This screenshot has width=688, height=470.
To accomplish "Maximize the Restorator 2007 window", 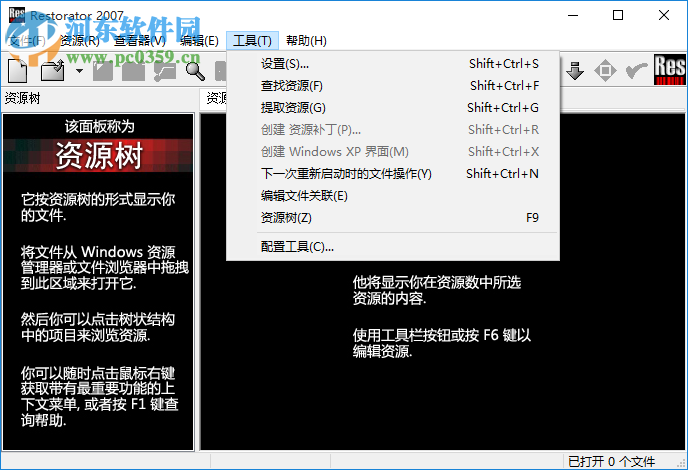I will coord(618,15).
